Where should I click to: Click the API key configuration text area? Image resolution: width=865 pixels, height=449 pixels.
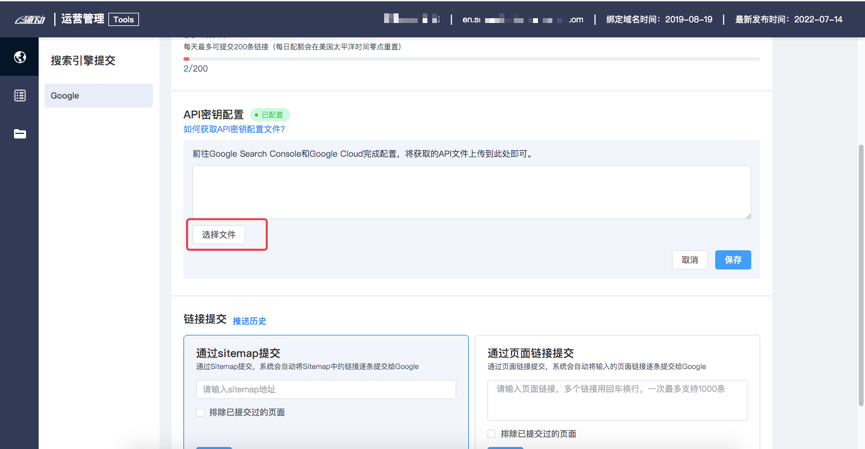pos(471,192)
